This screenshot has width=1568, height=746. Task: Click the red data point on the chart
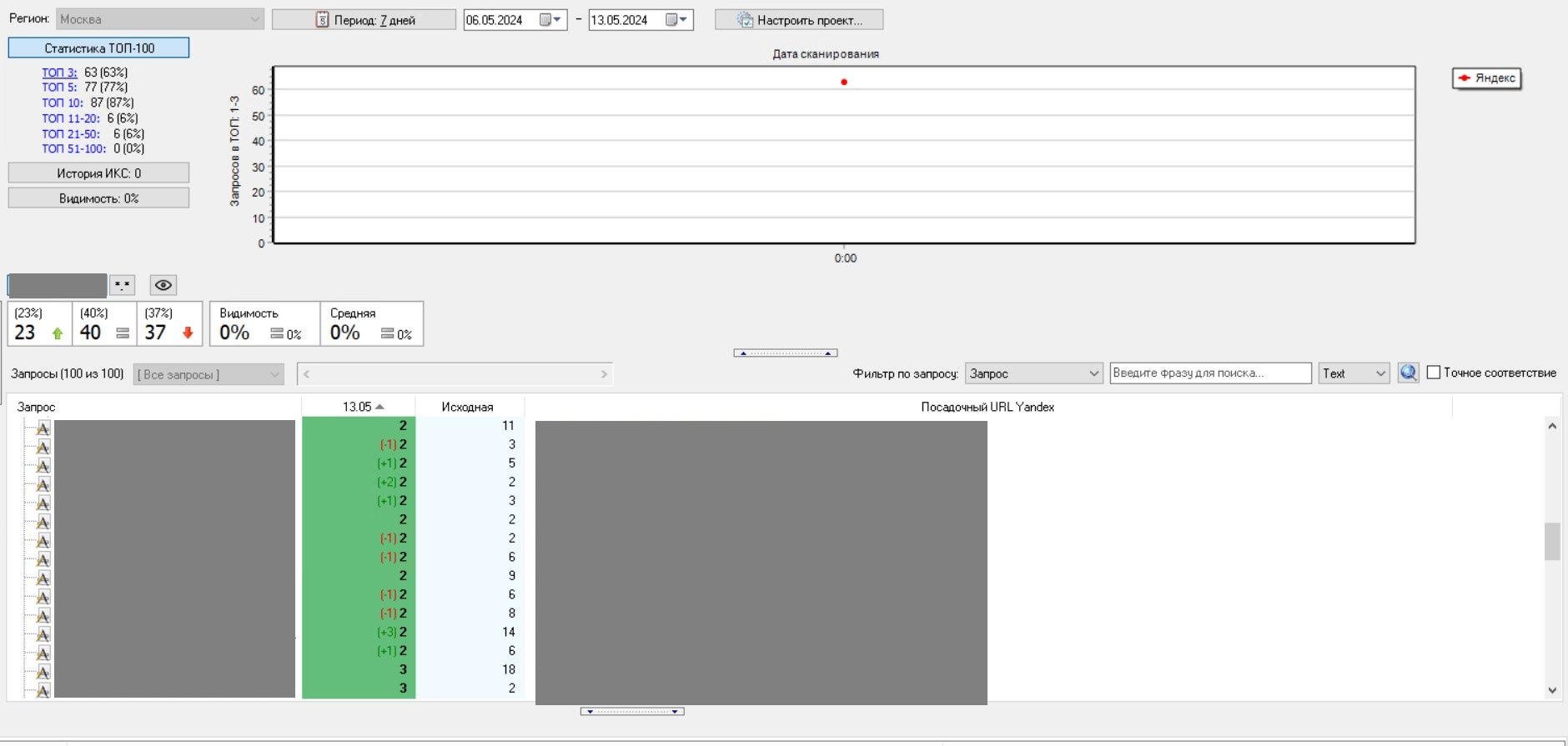[x=844, y=82]
